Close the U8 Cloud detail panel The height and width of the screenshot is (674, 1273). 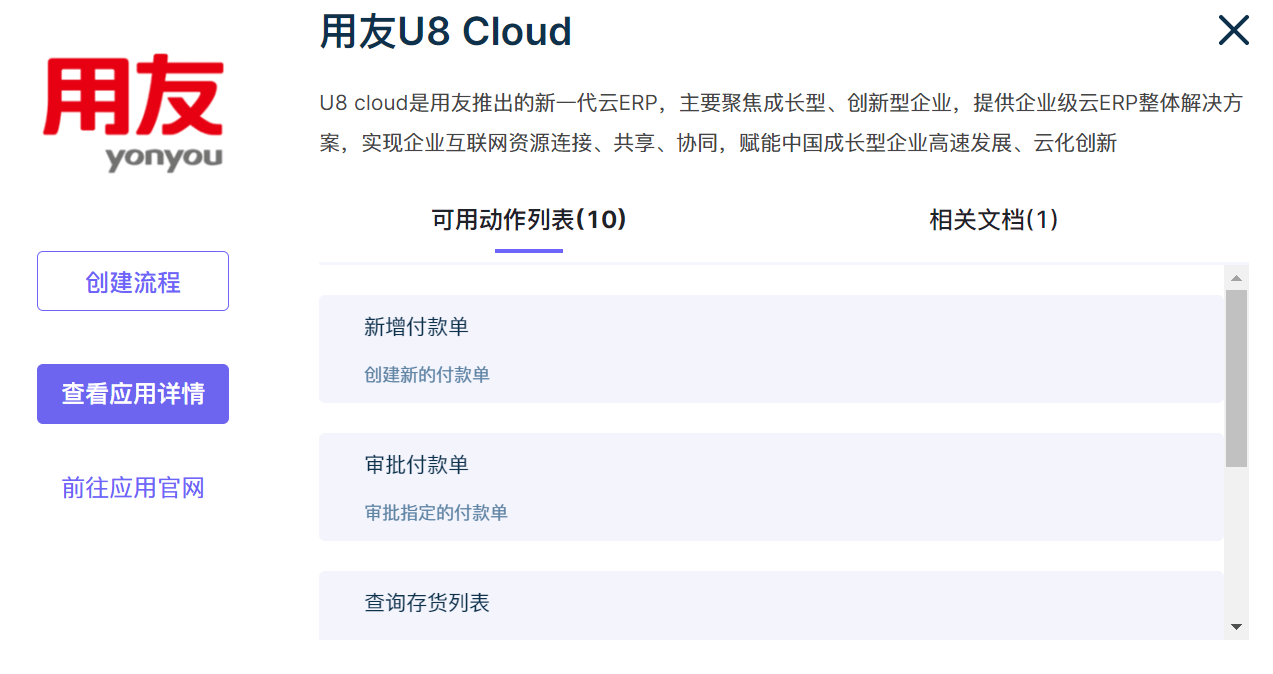pos(1233,31)
